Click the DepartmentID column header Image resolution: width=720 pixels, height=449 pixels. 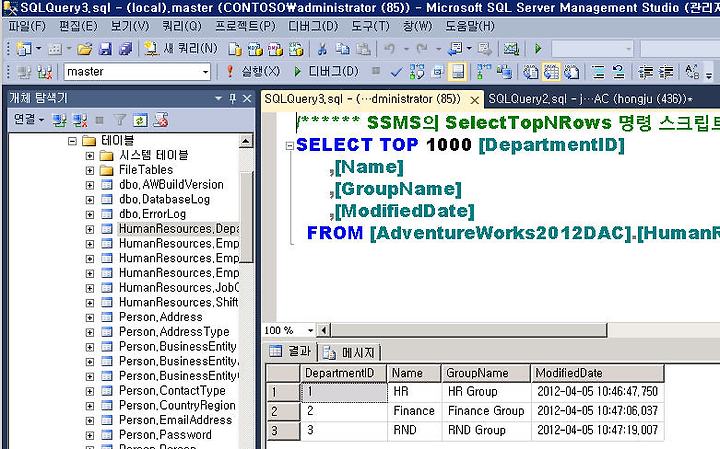coord(343,373)
